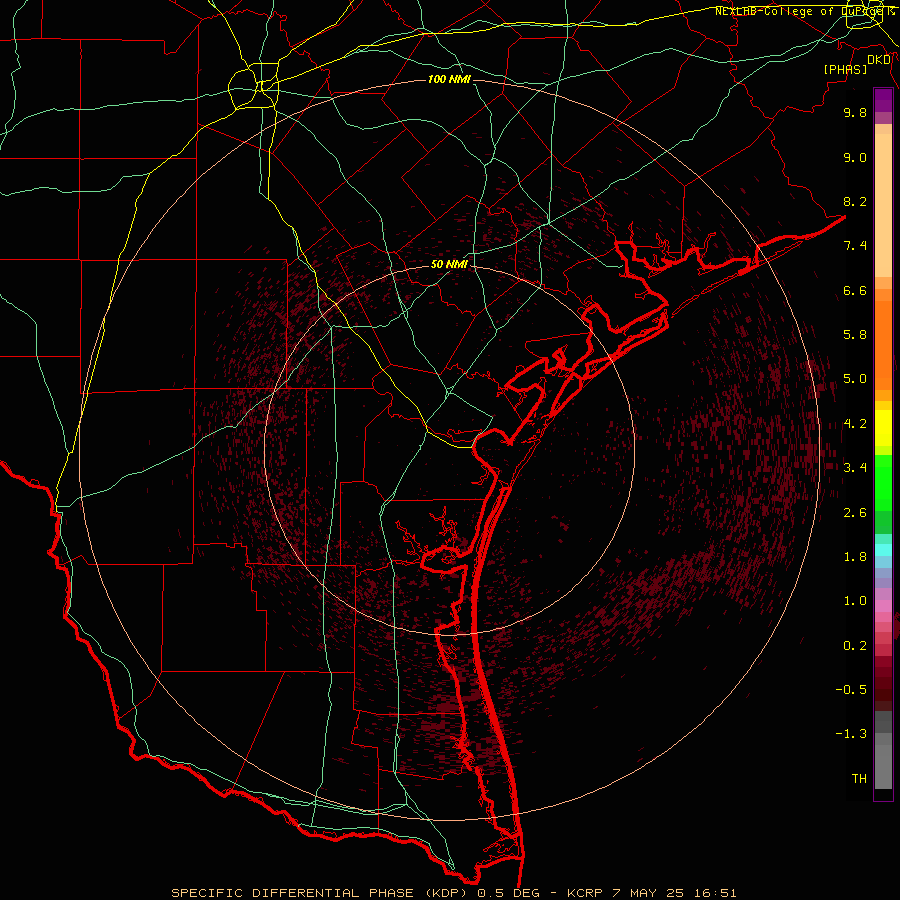900x900 pixels.
Task: Pick the pink swatch on the color bar
Action: [883, 606]
